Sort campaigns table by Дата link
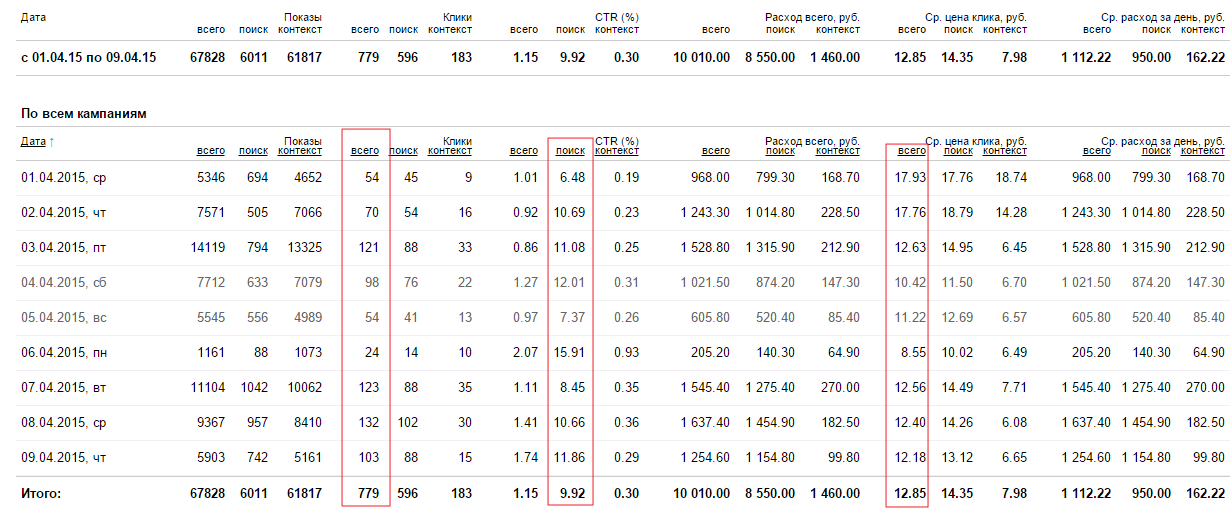The image size is (1230, 509). point(33,141)
